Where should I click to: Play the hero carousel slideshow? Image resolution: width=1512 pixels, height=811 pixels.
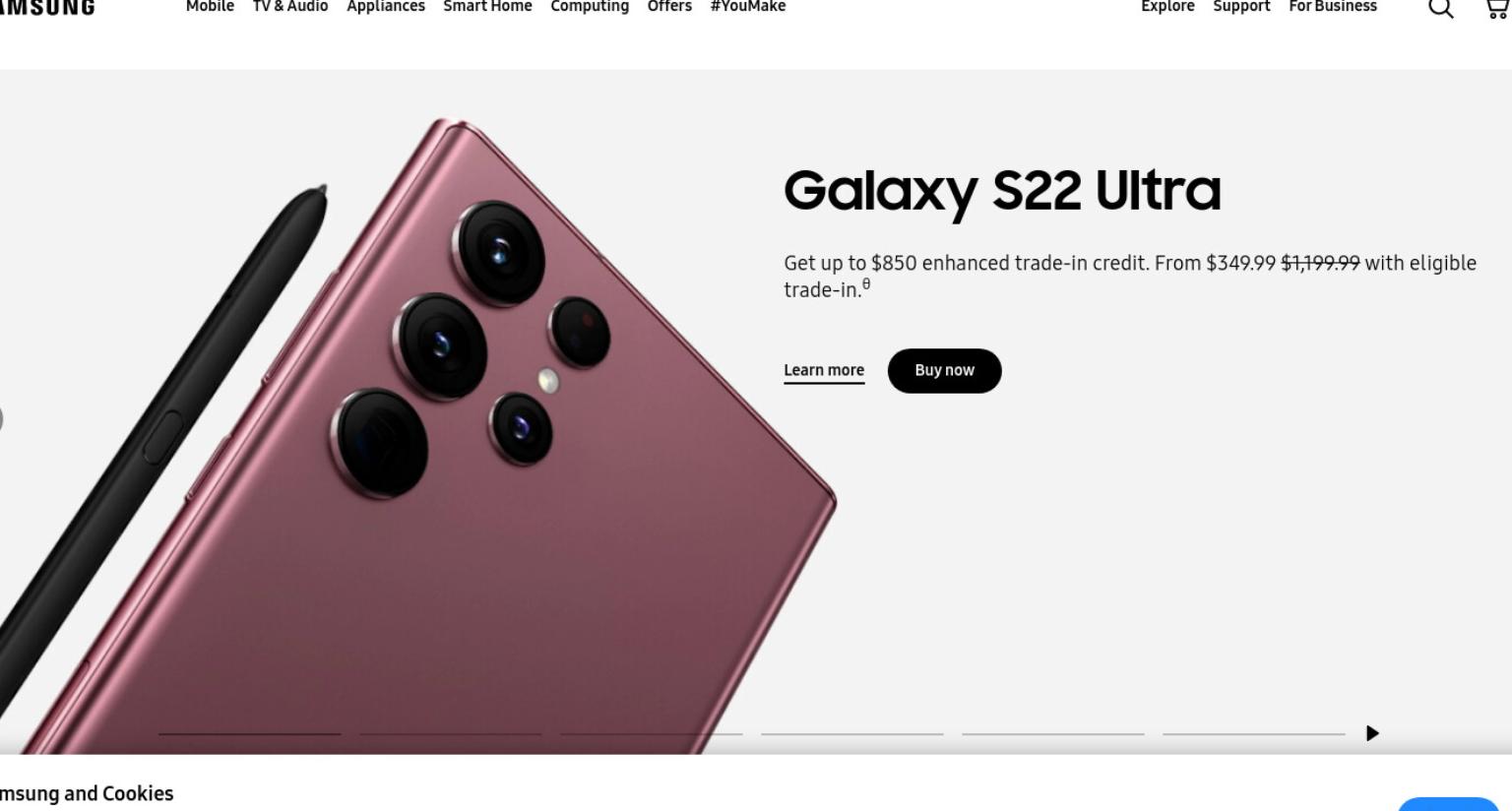[1372, 733]
